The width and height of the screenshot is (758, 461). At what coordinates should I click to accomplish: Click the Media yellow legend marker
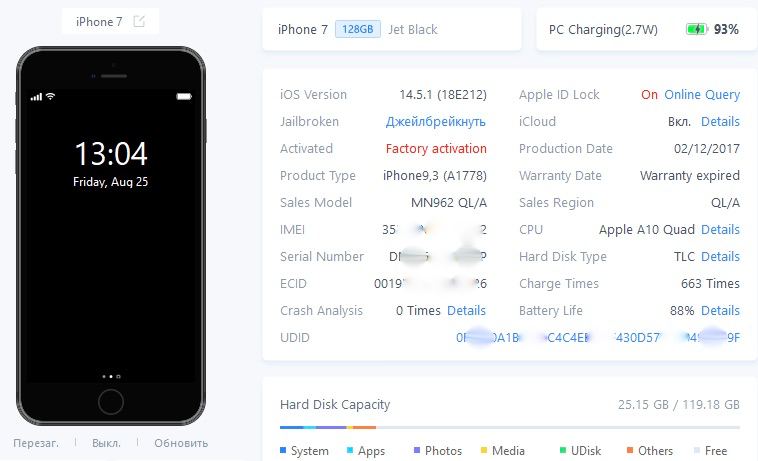pos(484,450)
